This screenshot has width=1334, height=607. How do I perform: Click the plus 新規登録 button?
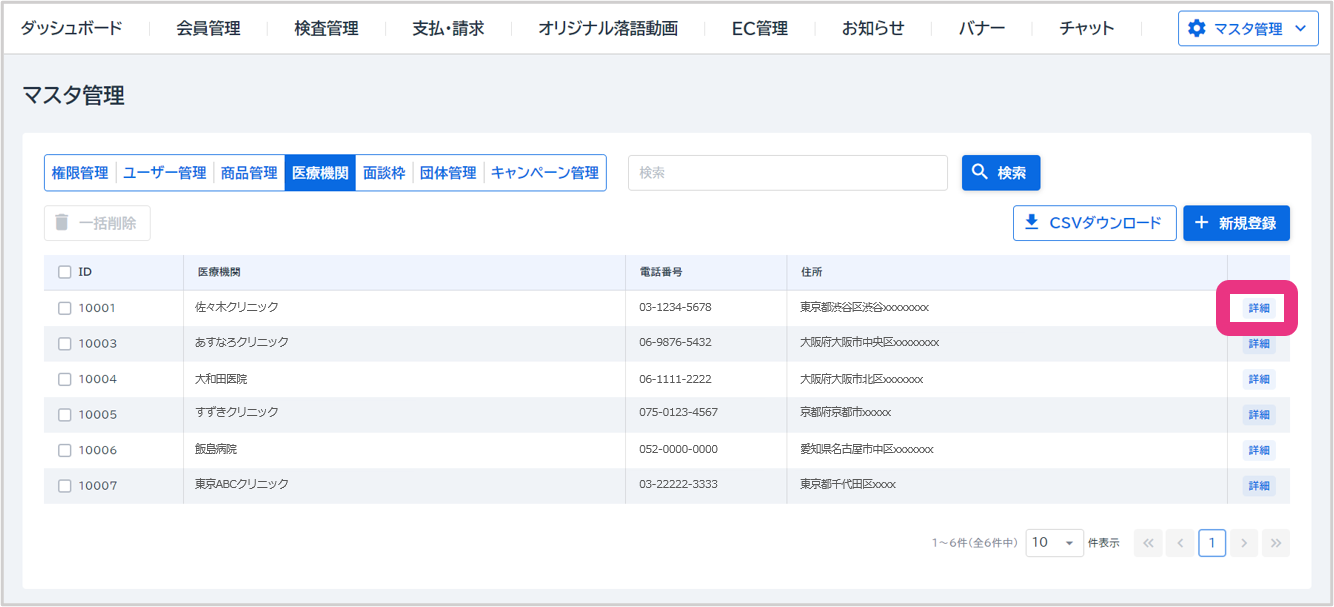coord(1236,223)
